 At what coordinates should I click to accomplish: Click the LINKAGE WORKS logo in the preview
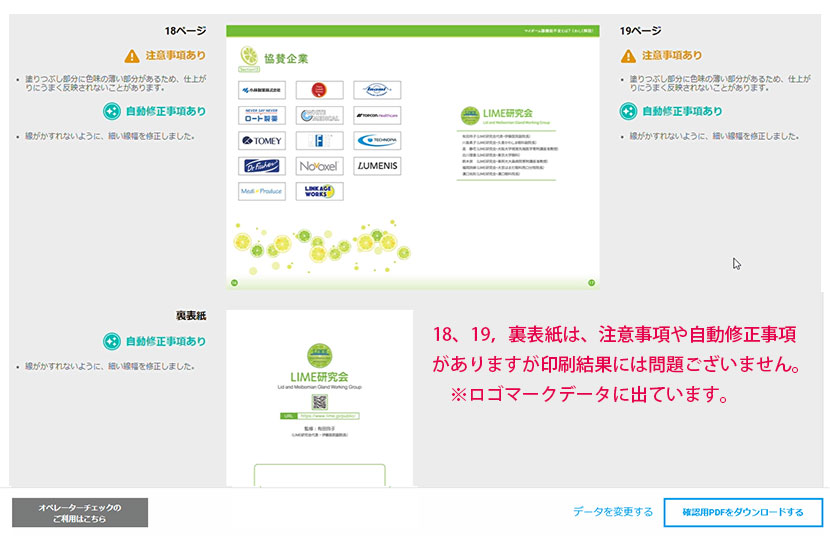click(x=319, y=191)
